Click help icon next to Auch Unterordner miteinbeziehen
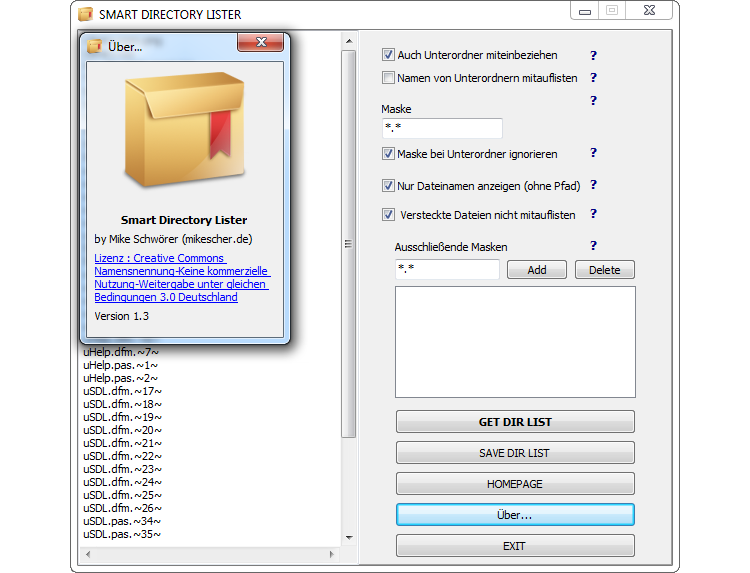Viewport: 750px width, 573px height. [x=593, y=55]
